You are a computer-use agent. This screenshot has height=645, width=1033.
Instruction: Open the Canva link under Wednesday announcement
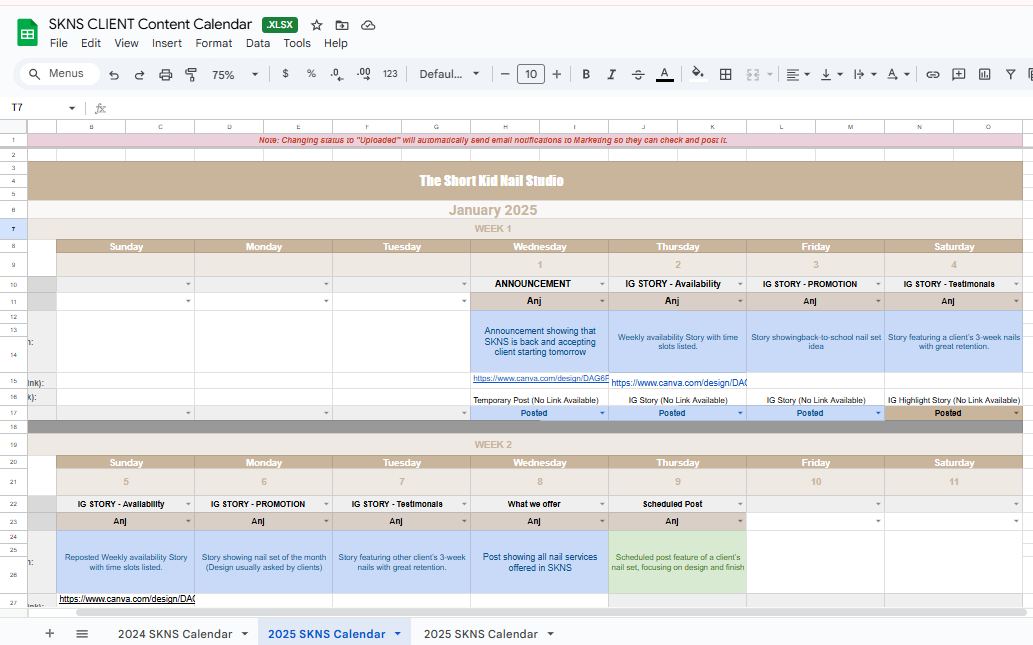(538, 380)
